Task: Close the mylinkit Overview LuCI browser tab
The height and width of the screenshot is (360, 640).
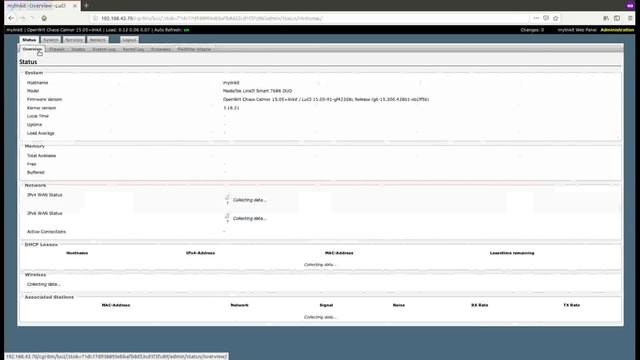Action: [x=75, y=6]
